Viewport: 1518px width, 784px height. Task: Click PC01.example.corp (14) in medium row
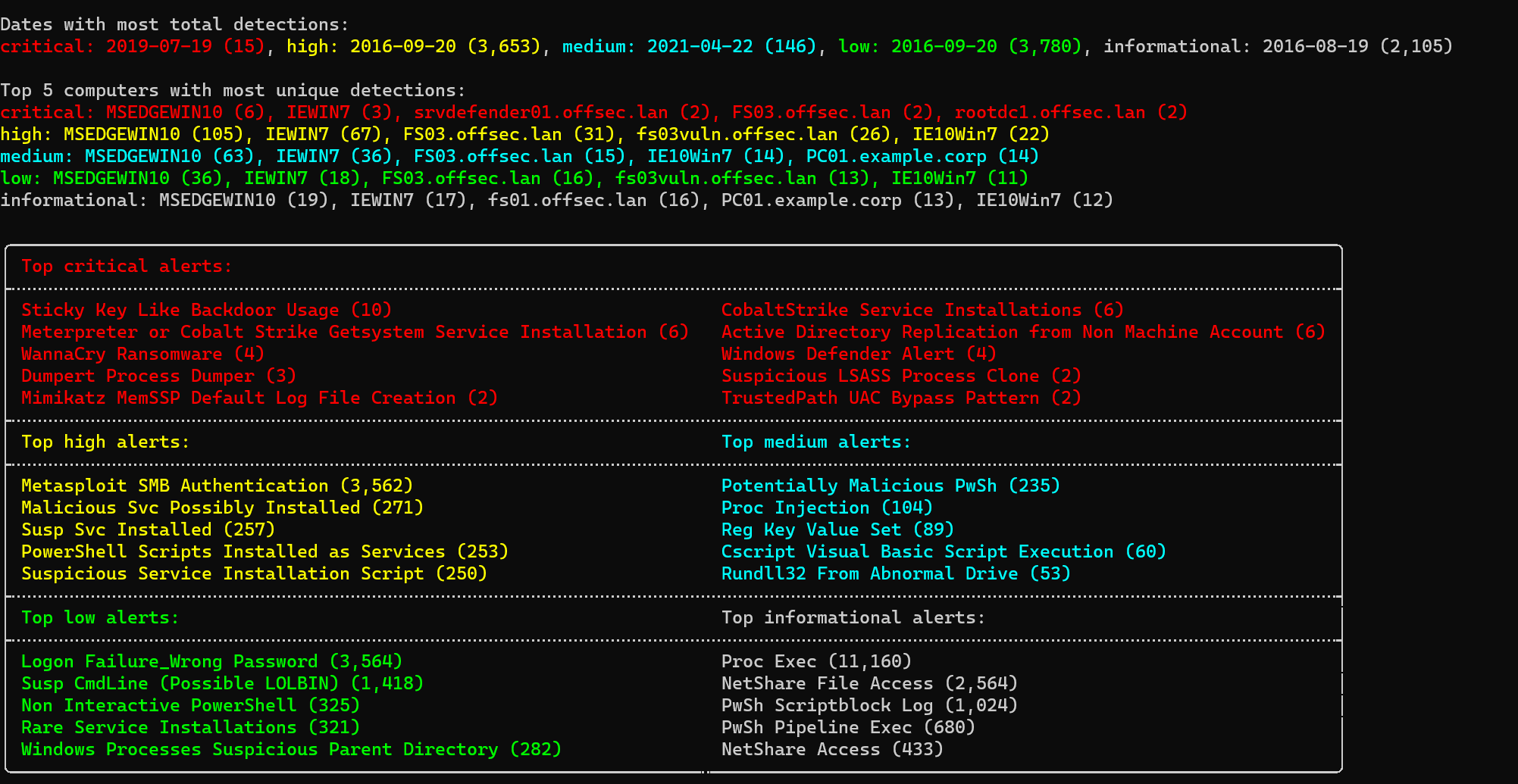pos(922,156)
